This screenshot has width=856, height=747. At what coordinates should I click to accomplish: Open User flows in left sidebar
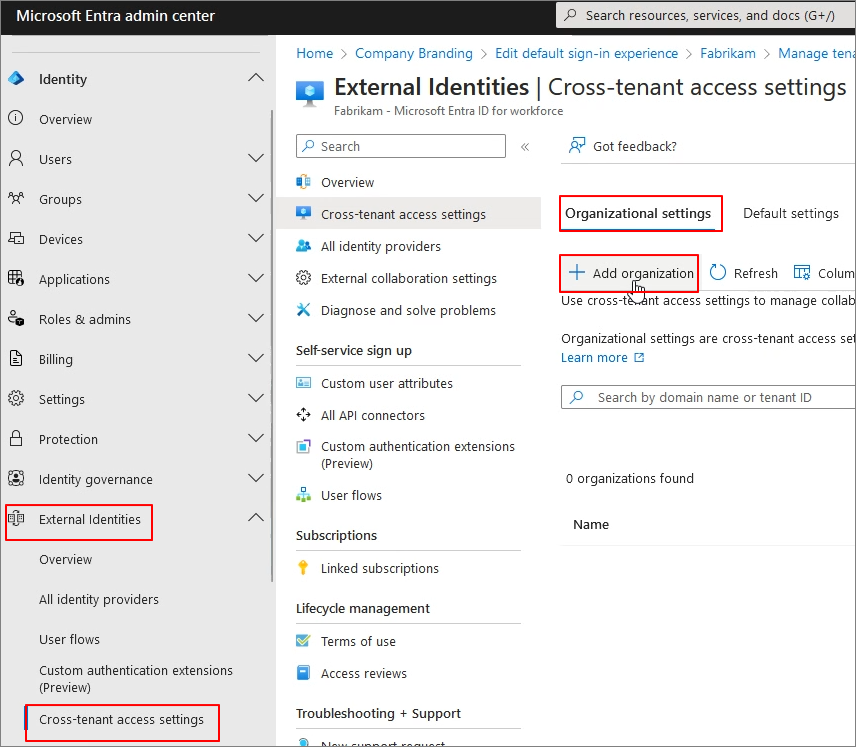69,639
